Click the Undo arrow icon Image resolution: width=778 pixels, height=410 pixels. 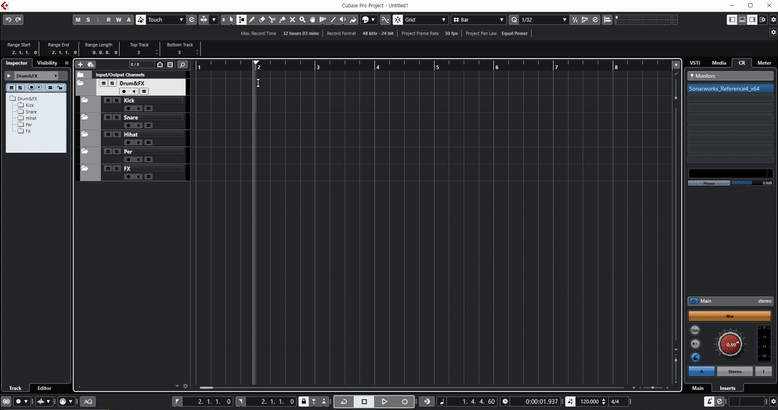8,19
